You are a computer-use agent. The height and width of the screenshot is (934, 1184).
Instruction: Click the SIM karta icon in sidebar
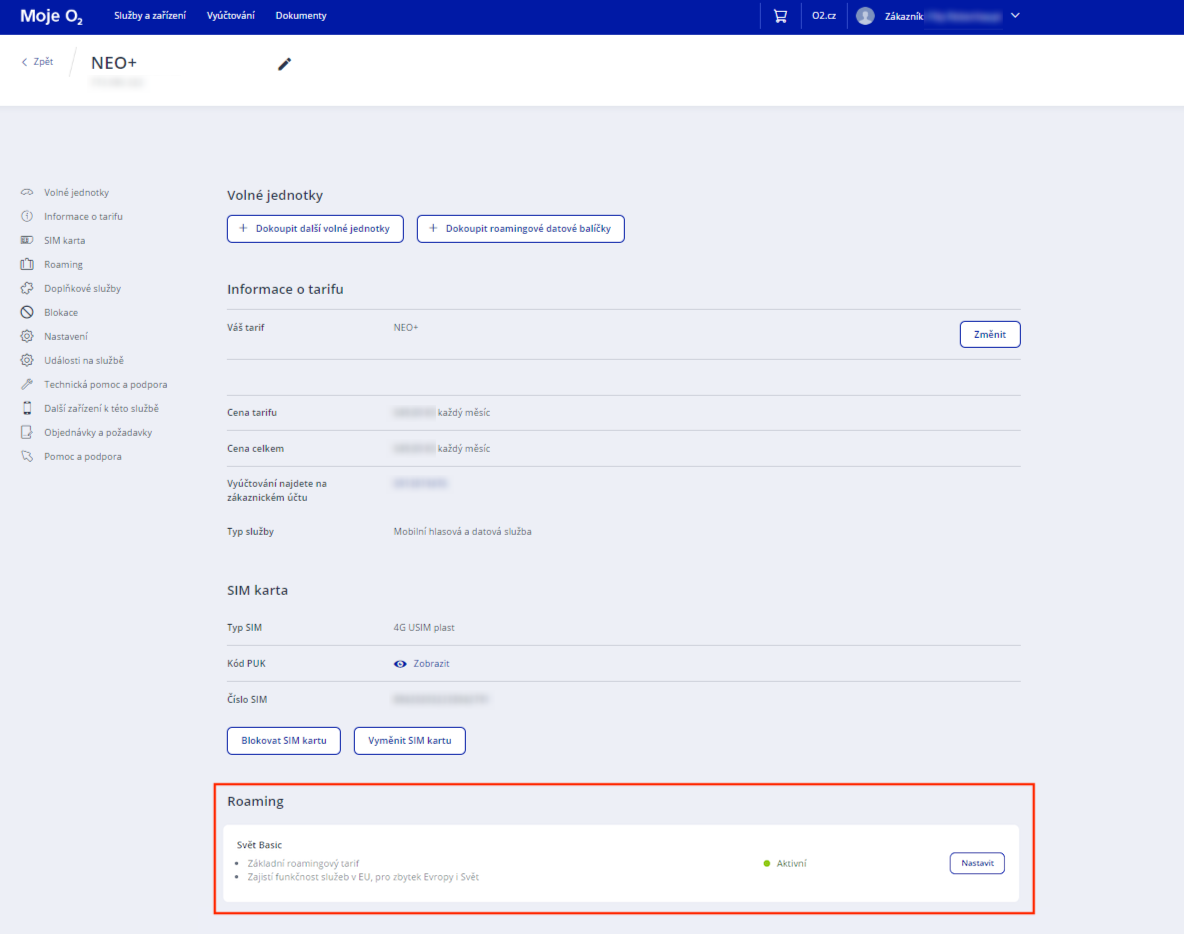click(27, 241)
